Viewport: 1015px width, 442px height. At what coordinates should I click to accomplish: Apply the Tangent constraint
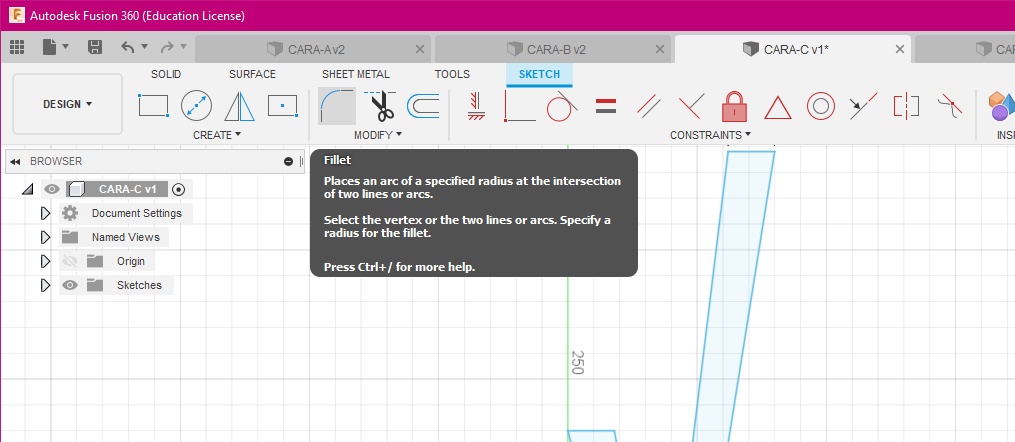pyautogui.click(x=562, y=105)
